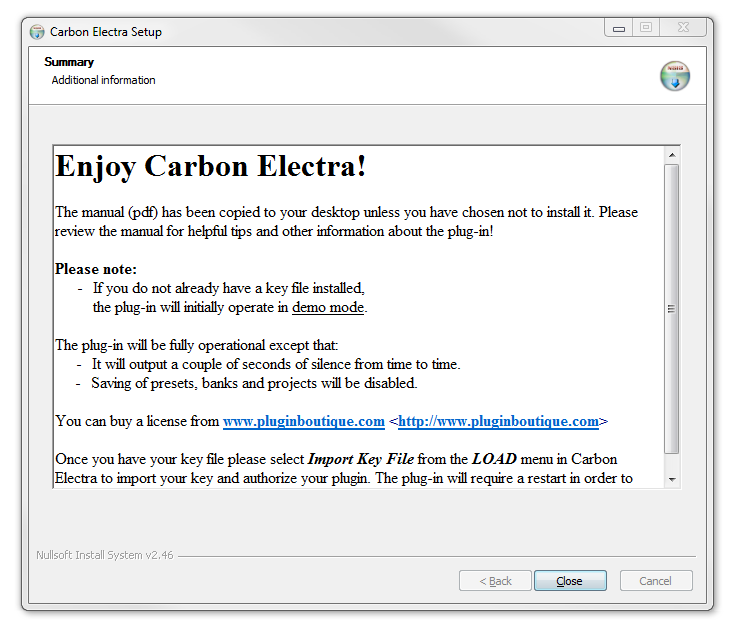Click the underlined 'demo mode' text
The height and width of the screenshot is (627, 742).
click(328, 308)
